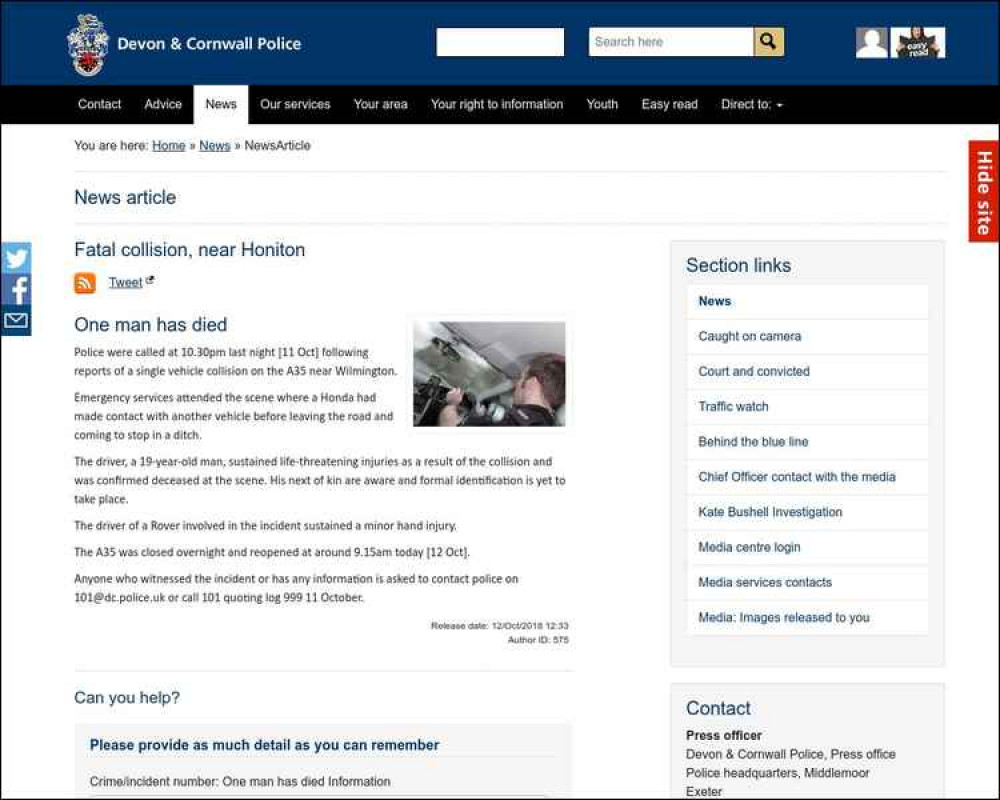The height and width of the screenshot is (800, 1000).
Task: Click the Devon & Cornwall Police crest logo
Action: 88,45
